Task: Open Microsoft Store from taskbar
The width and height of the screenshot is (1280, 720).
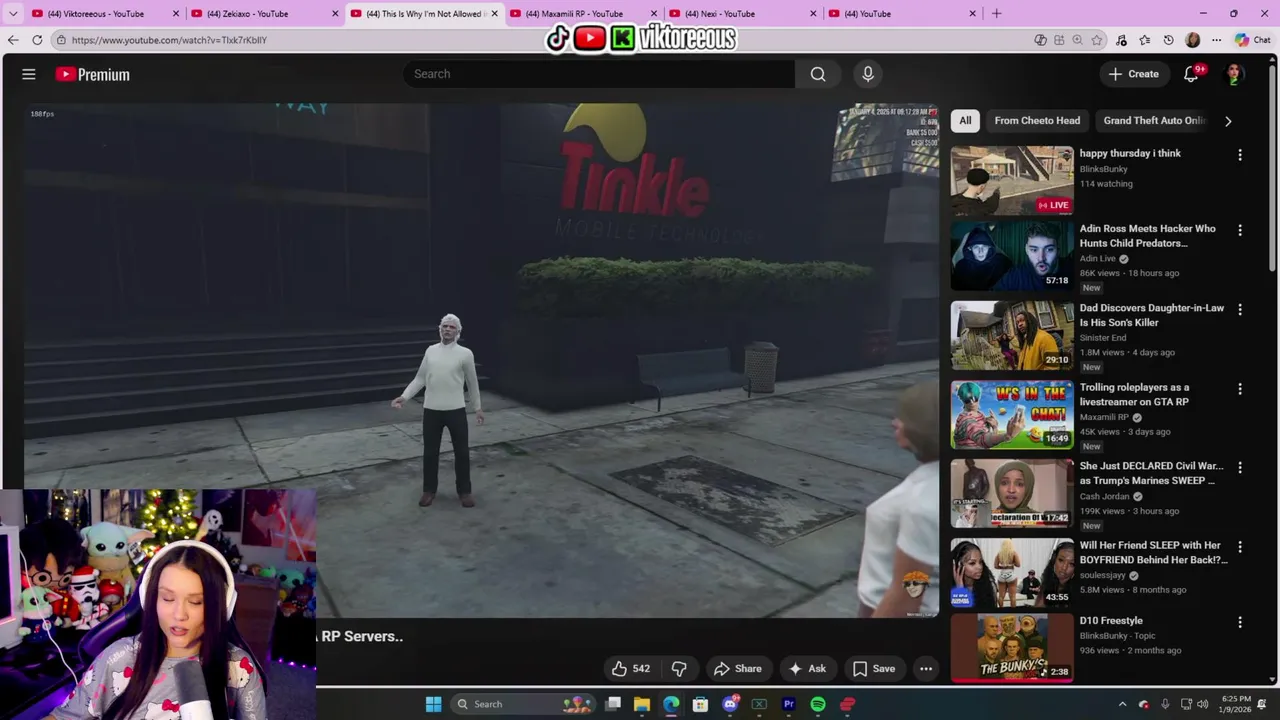Action: (700, 704)
